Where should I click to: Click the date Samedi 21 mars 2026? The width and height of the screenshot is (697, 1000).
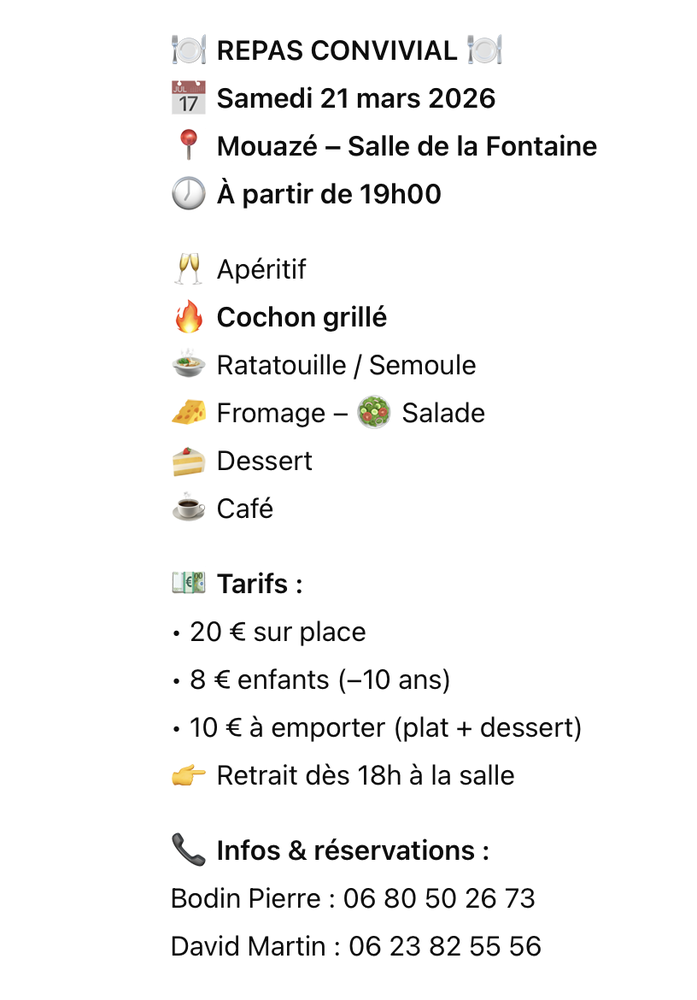(356, 99)
